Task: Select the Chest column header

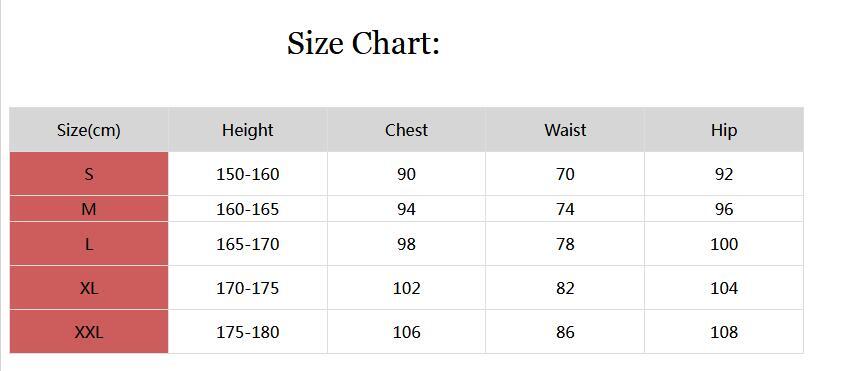Action: pyautogui.click(x=406, y=130)
